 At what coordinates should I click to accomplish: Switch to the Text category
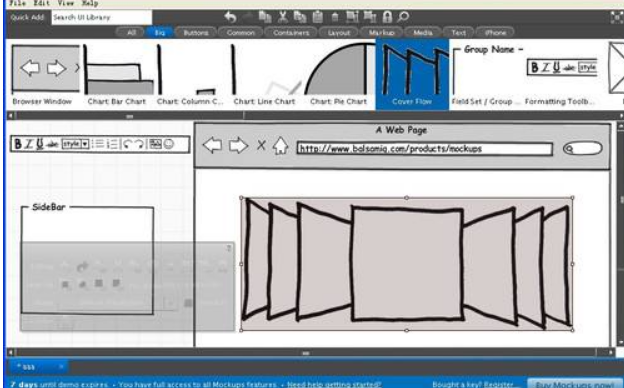(458, 33)
